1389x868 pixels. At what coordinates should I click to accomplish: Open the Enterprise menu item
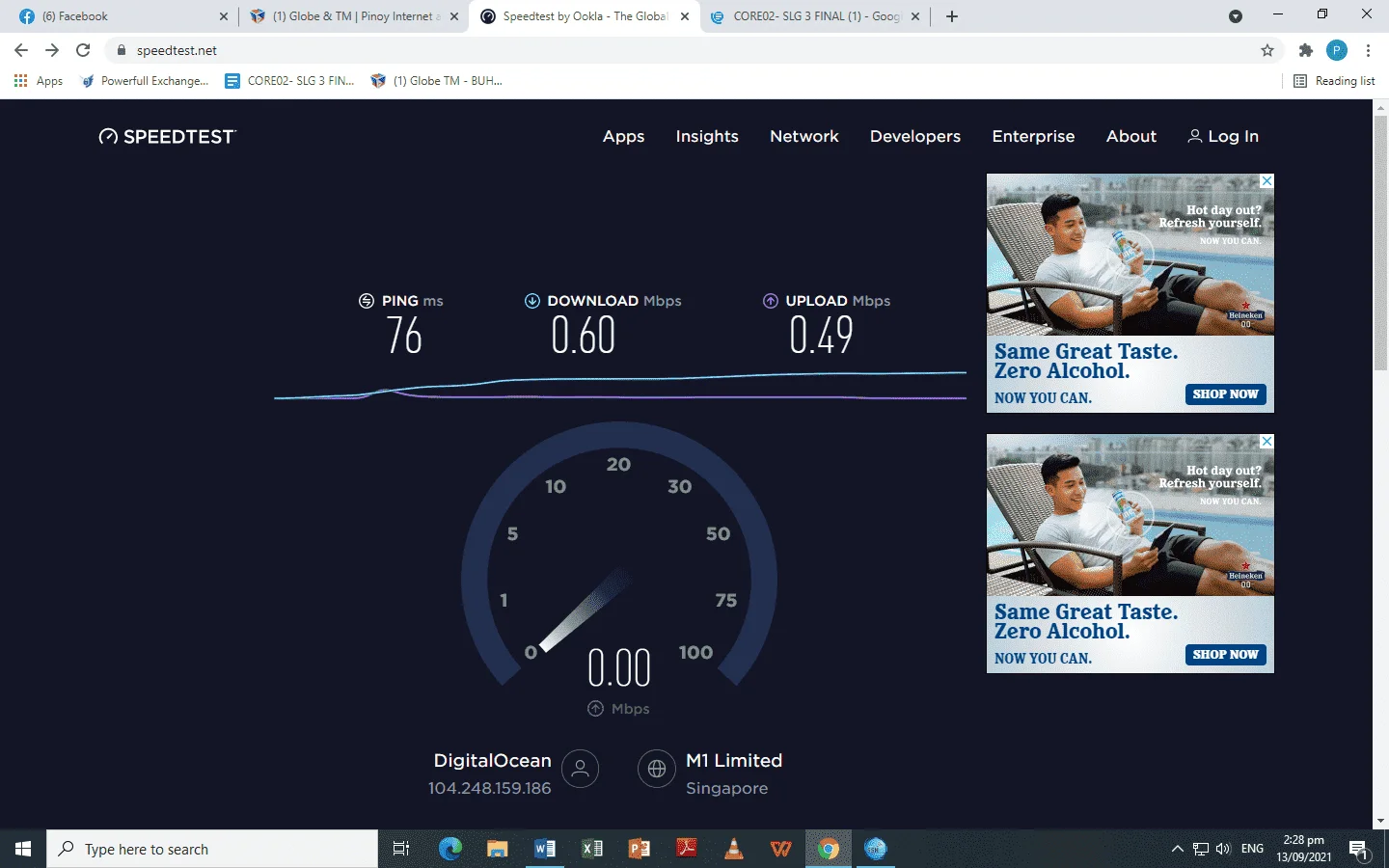tap(1033, 136)
